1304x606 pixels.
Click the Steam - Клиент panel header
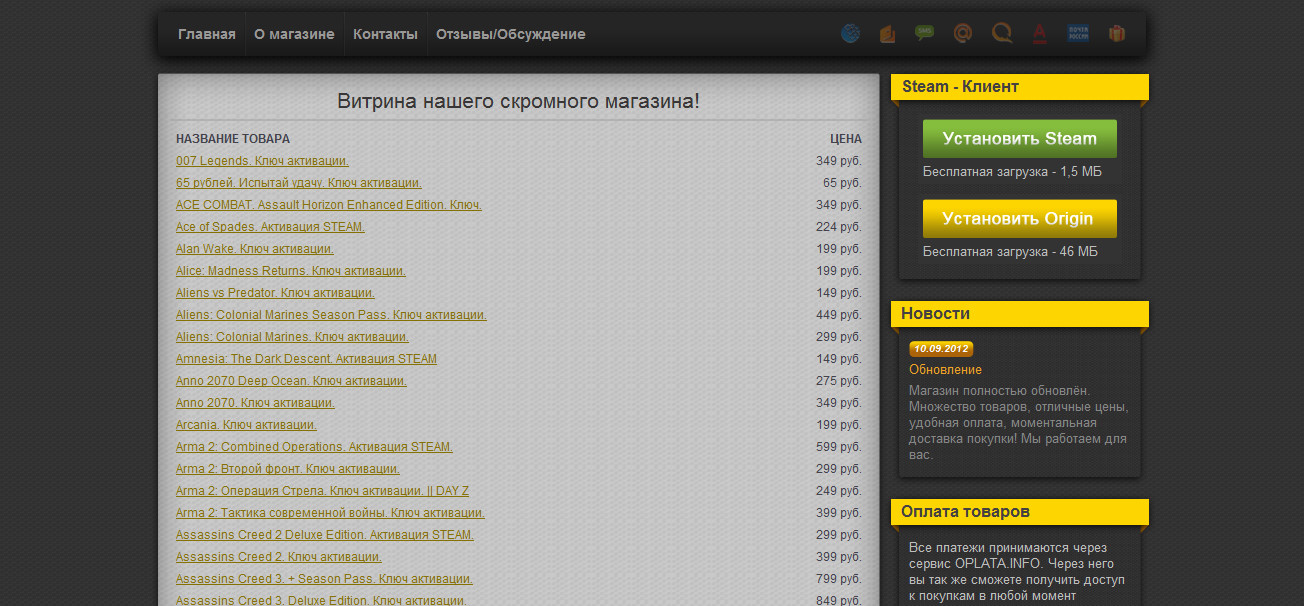click(x=1020, y=87)
